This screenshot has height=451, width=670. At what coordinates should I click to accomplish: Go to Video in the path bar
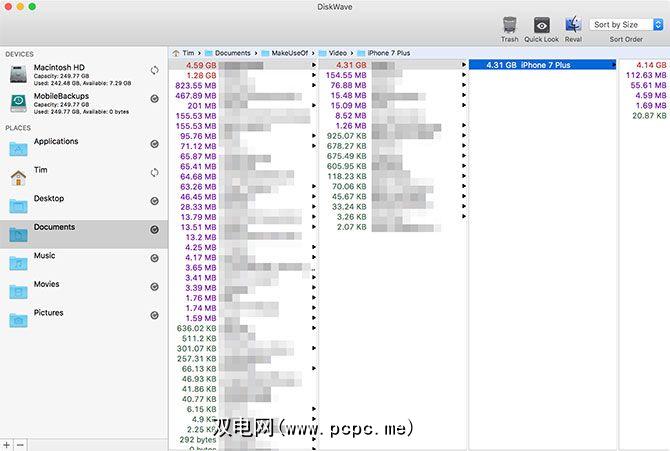tap(333, 53)
